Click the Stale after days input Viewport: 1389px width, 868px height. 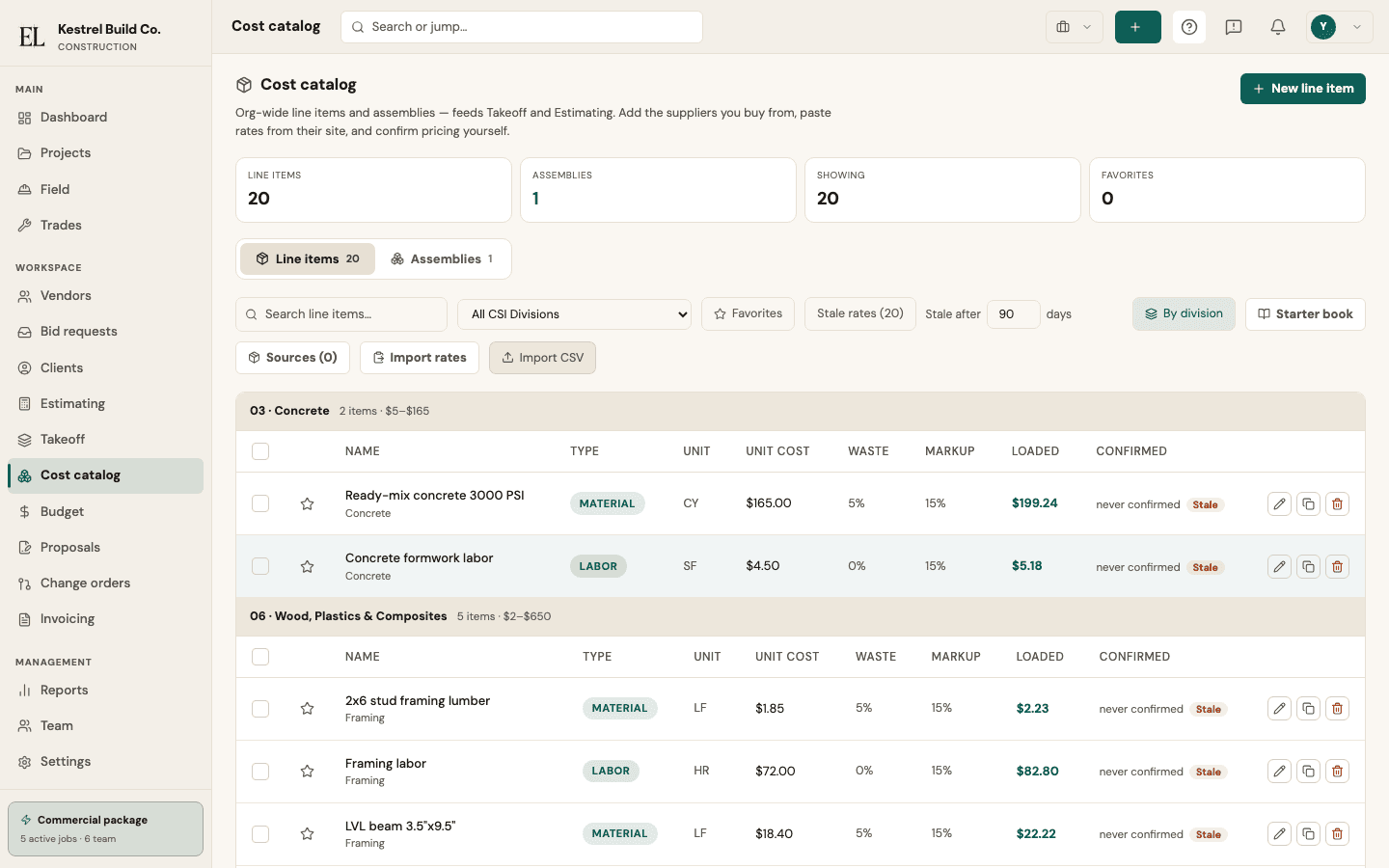(1013, 314)
